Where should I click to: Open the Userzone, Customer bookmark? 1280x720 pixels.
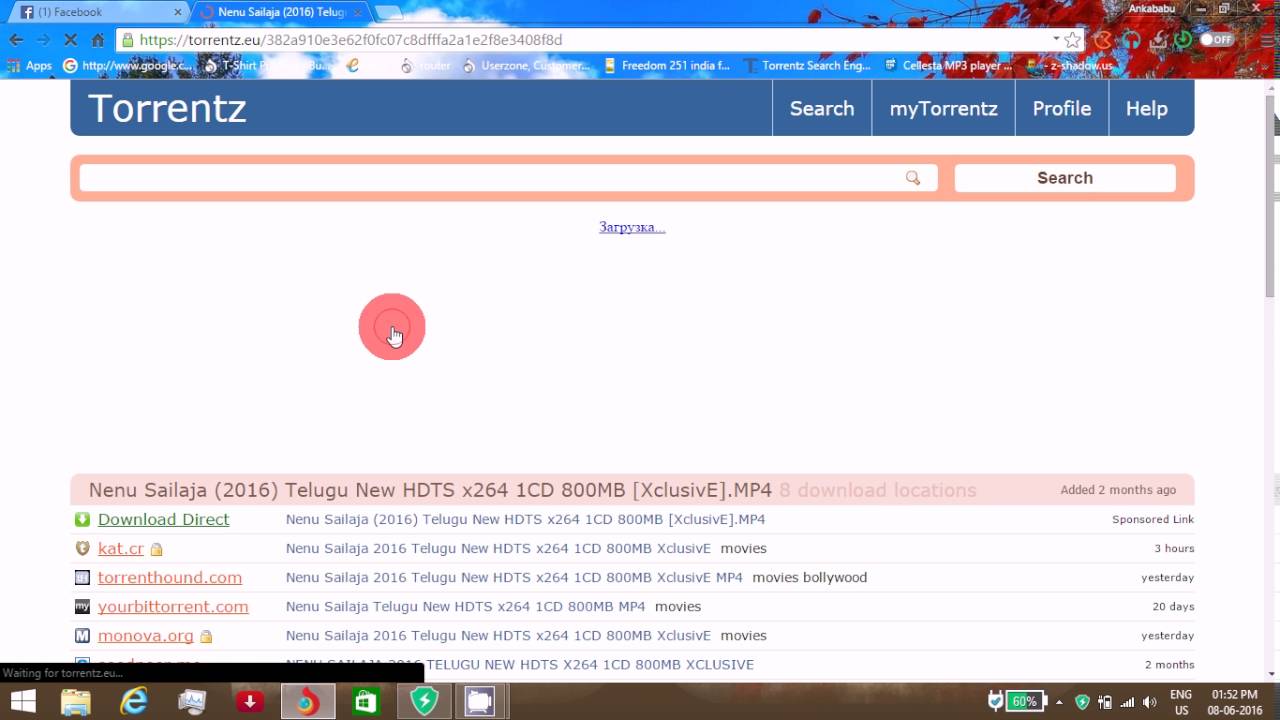pyautogui.click(x=526, y=66)
